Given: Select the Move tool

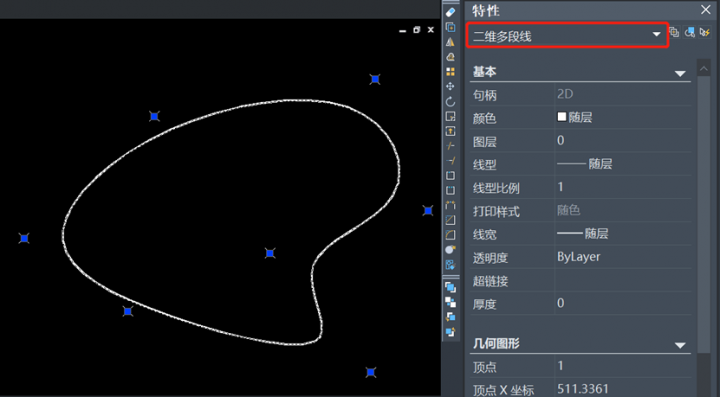Looking at the screenshot, I should click(450, 86).
